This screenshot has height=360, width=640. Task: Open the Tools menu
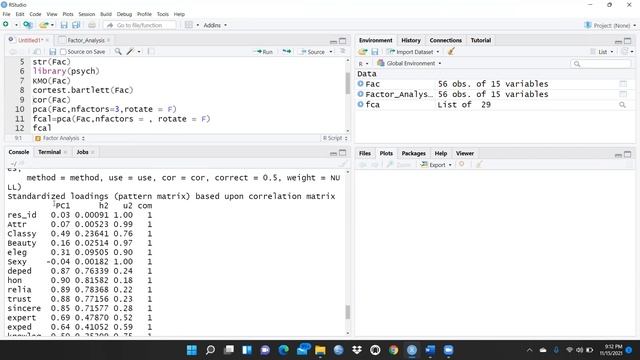162,14
